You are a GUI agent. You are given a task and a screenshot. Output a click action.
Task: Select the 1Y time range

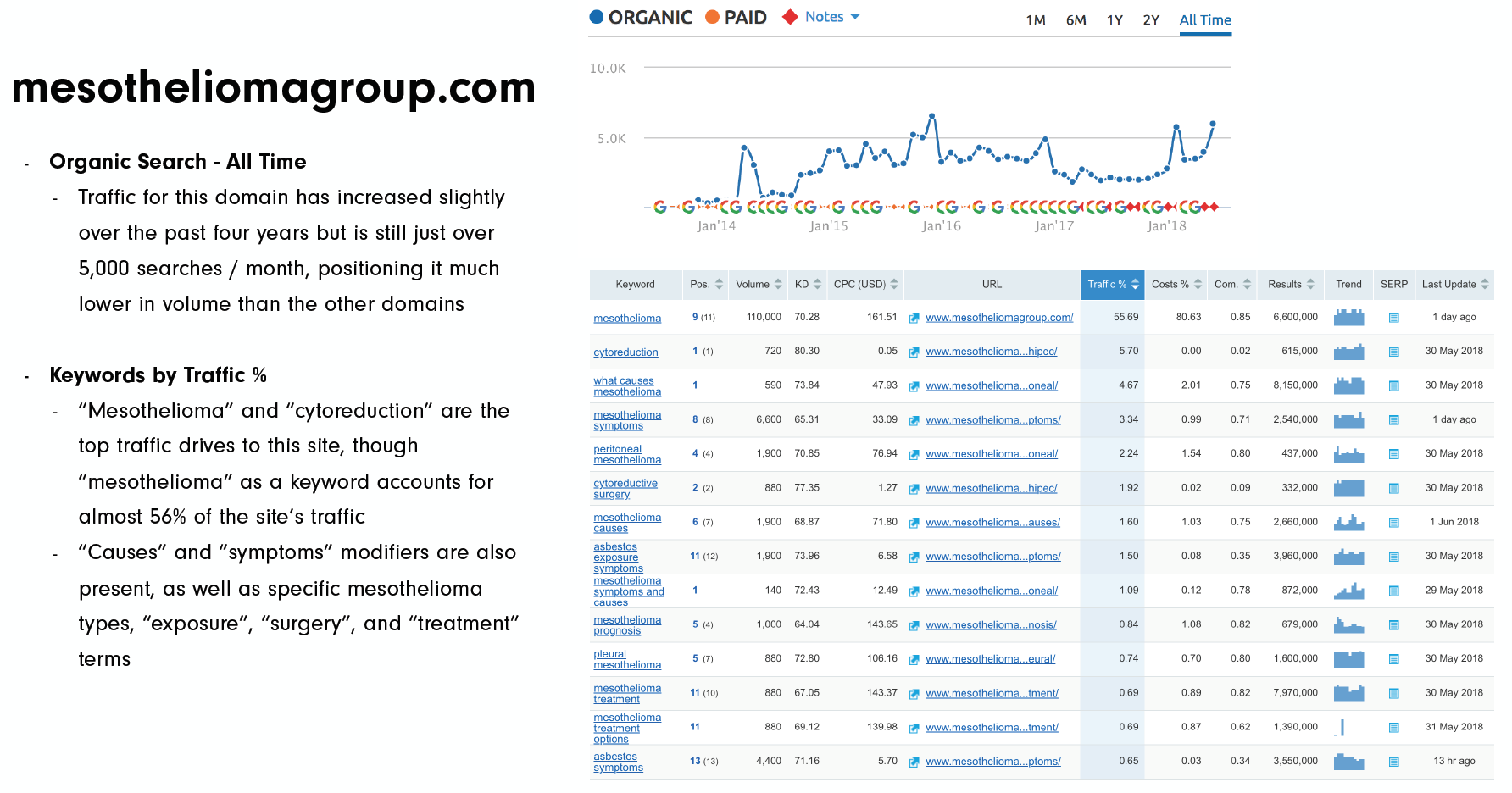pyautogui.click(x=1115, y=20)
